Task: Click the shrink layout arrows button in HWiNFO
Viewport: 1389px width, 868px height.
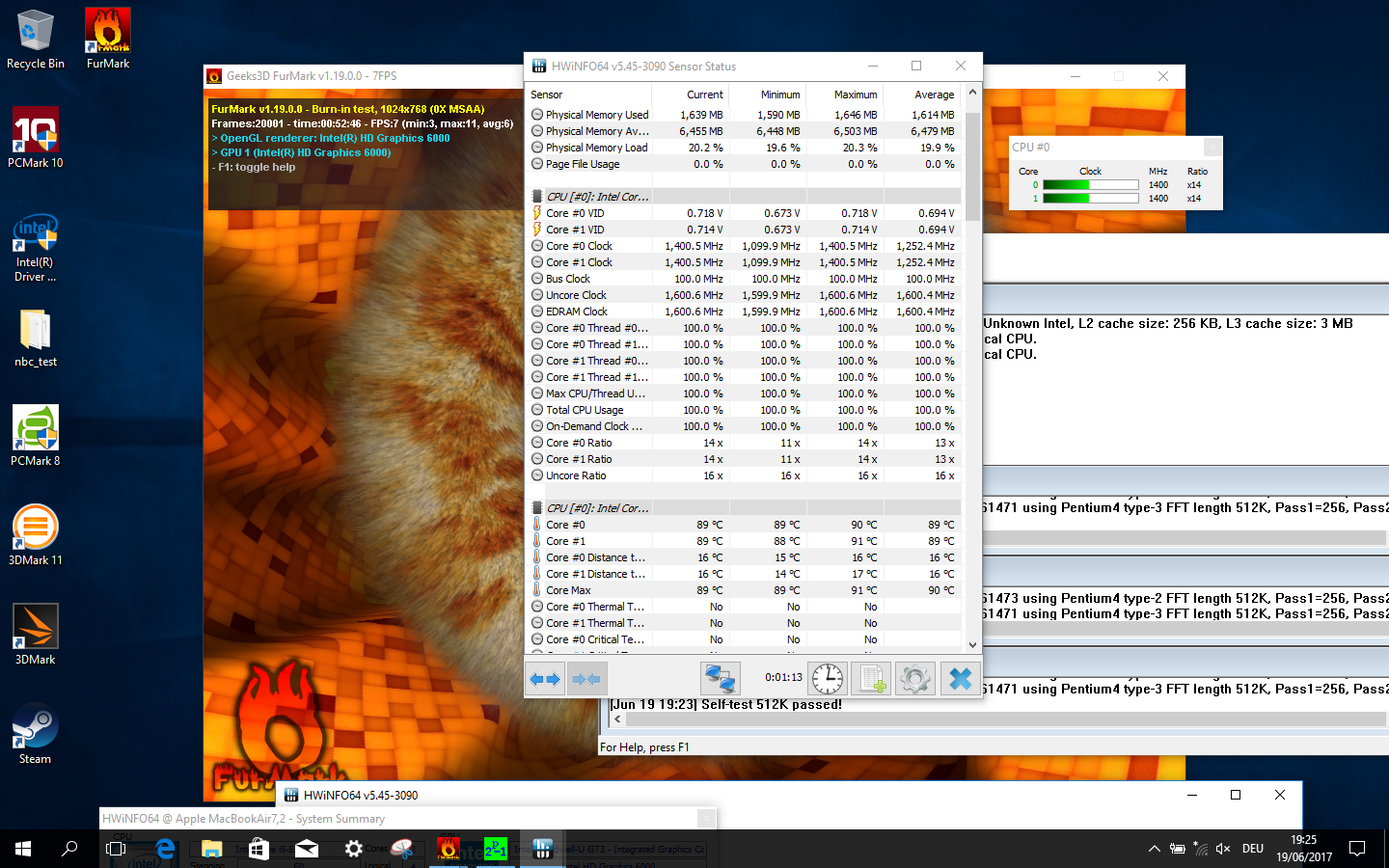Action: pyautogui.click(x=586, y=679)
